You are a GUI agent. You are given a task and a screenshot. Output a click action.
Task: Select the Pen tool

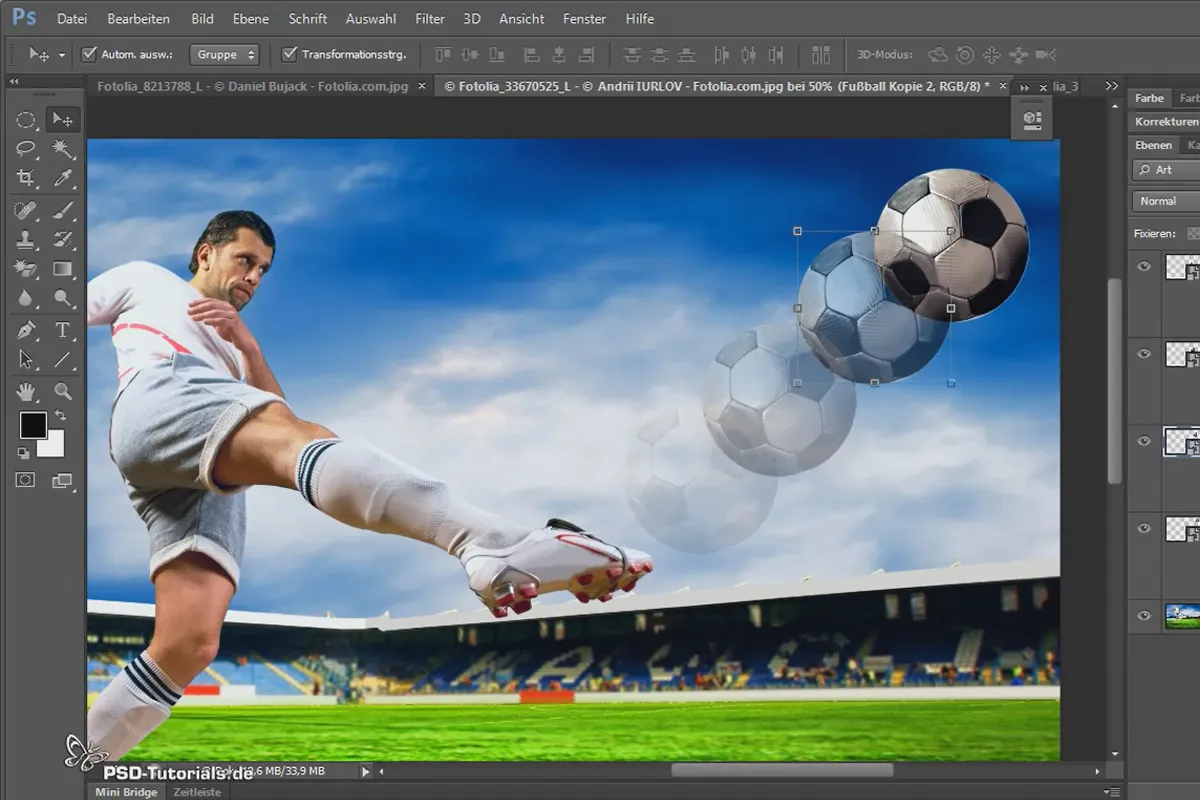point(26,329)
